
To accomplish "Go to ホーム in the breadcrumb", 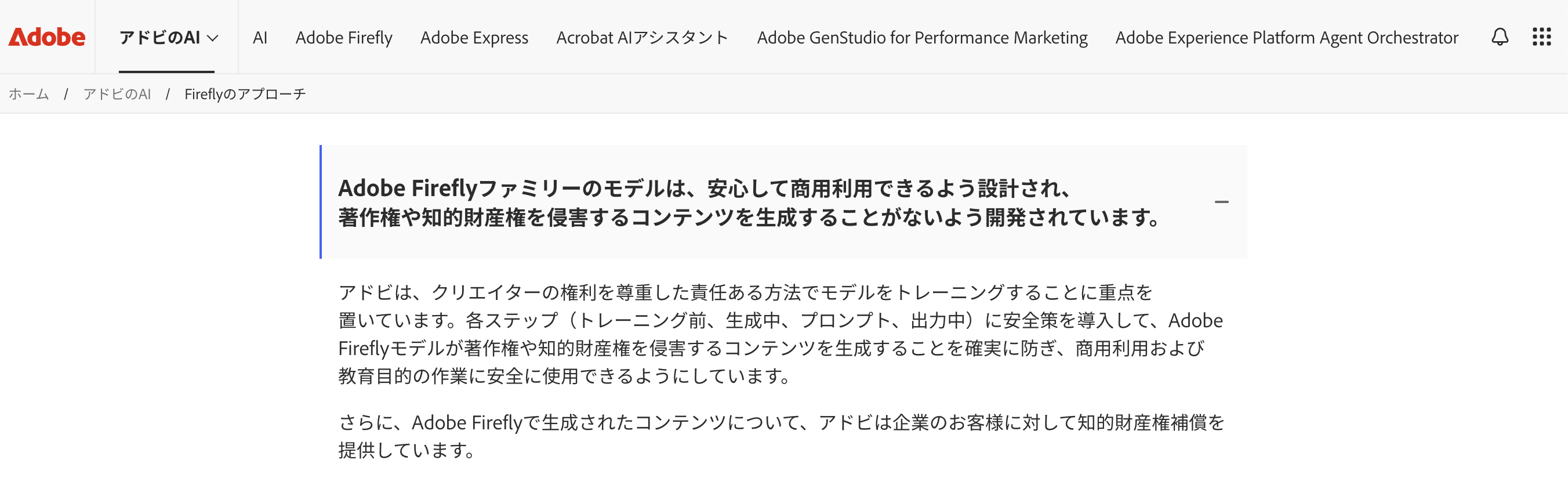I will tap(28, 95).
